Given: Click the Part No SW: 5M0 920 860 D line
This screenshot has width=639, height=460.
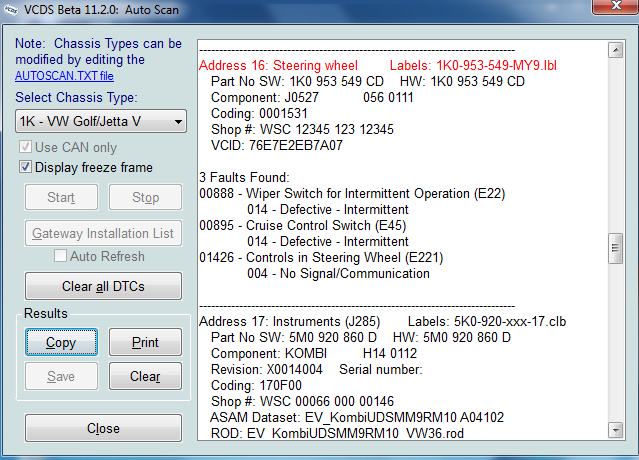Looking at the screenshot, I should tap(361, 337).
